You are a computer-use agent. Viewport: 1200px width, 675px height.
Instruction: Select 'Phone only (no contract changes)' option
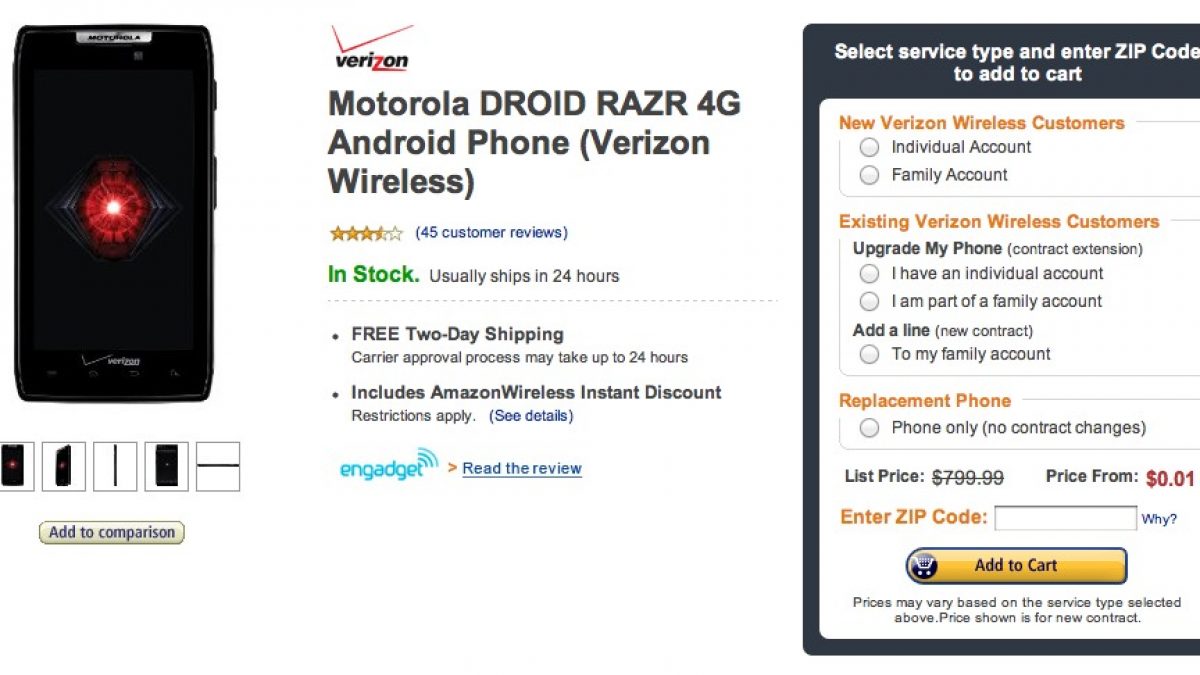click(870, 428)
